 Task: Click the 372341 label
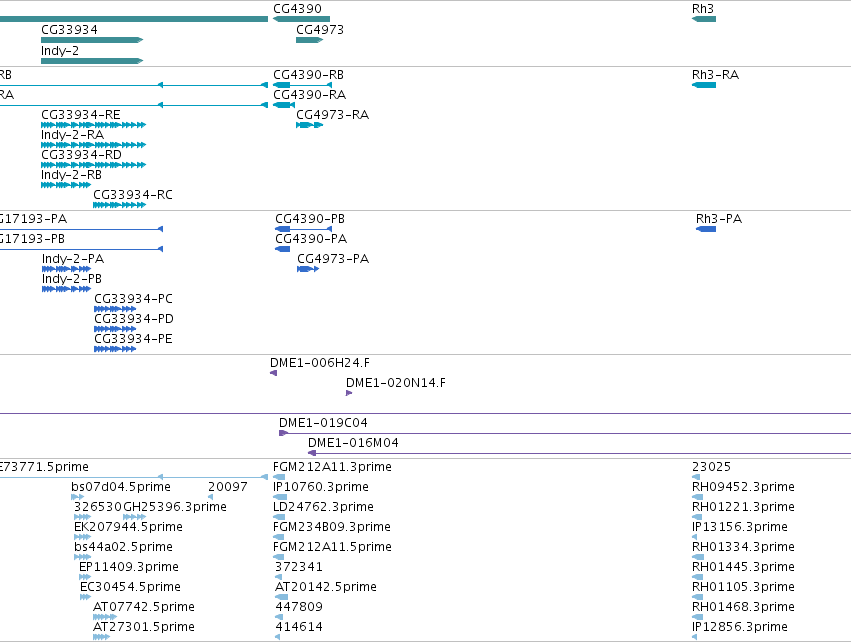[x=299, y=568]
